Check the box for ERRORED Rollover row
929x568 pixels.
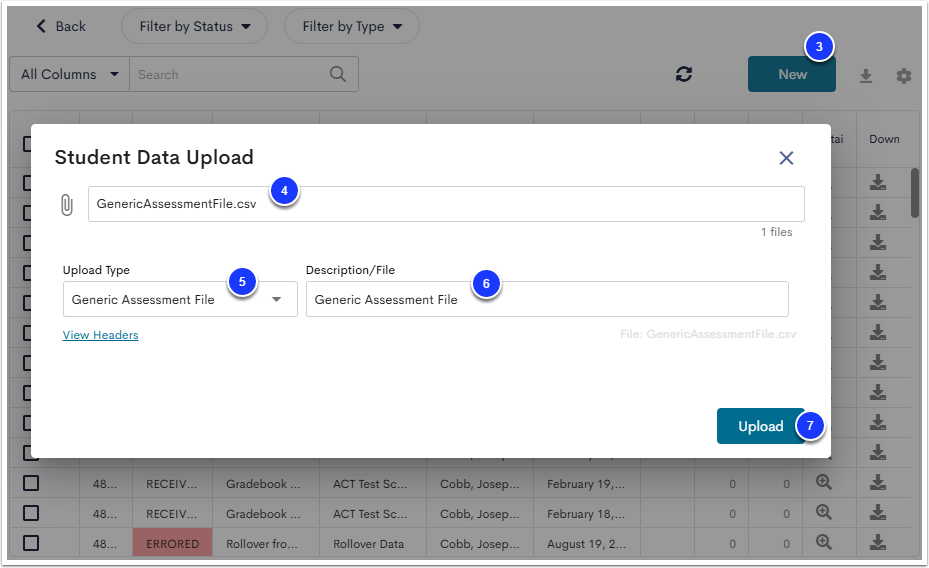pos(31,543)
